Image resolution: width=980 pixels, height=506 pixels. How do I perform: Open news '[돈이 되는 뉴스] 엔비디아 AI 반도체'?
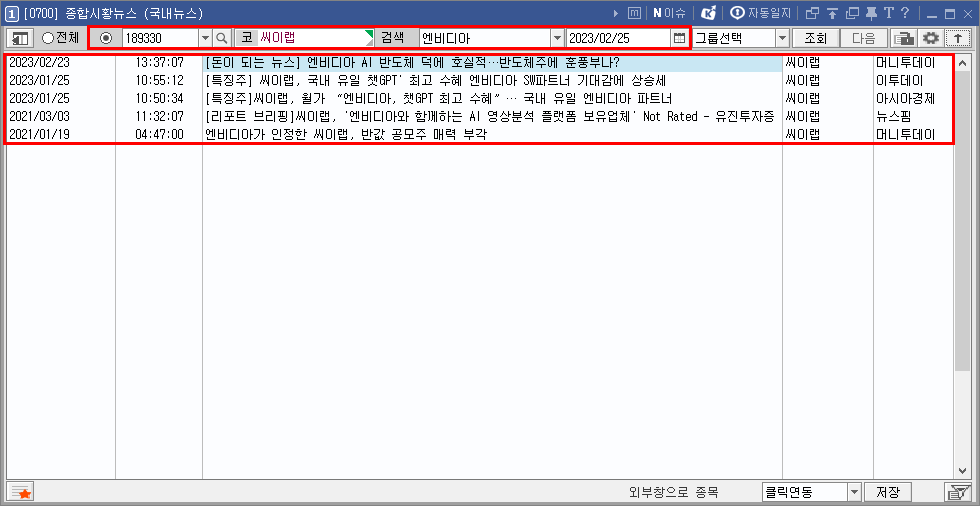coord(412,63)
